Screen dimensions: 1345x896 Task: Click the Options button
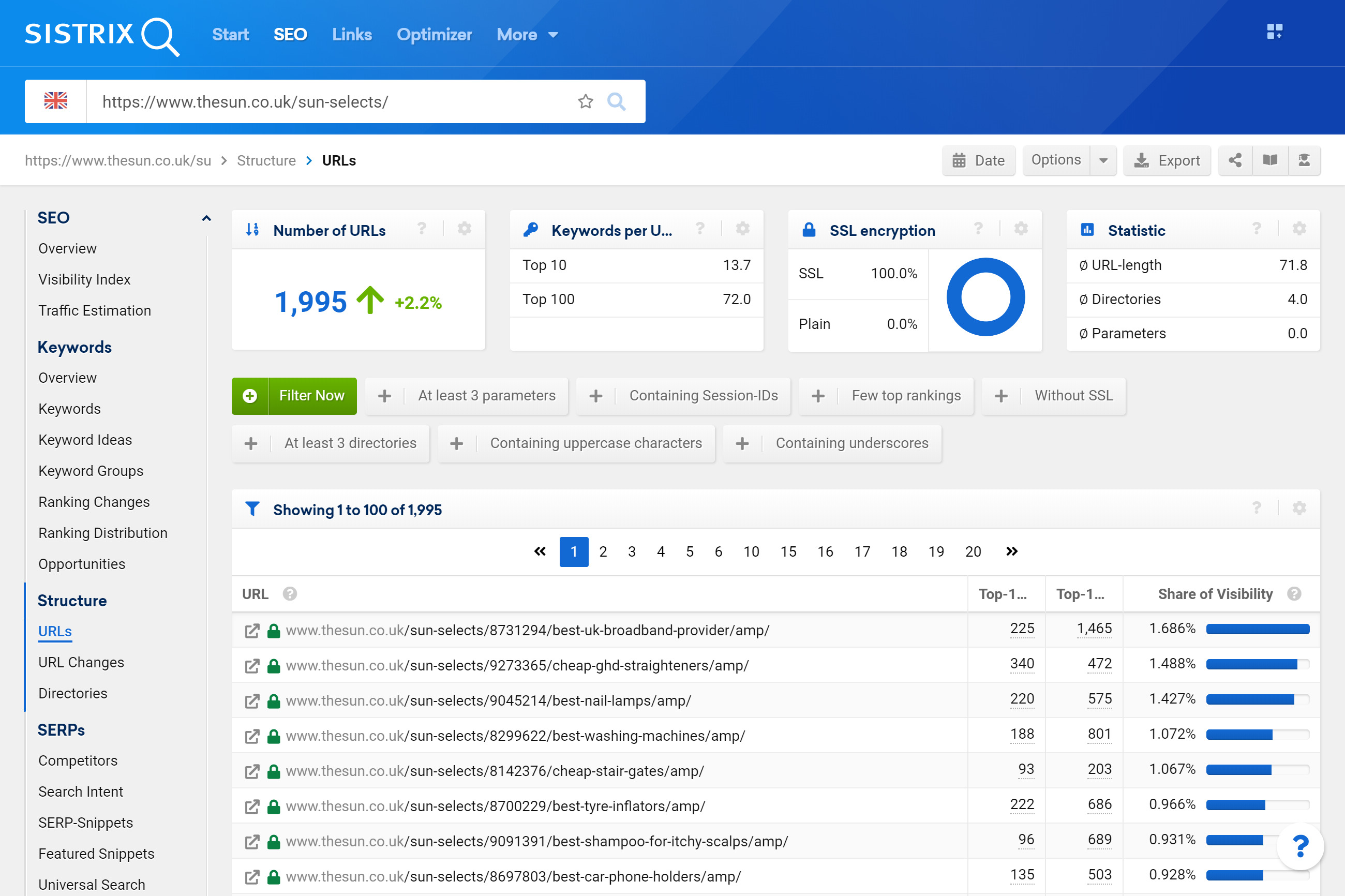coord(1056,160)
